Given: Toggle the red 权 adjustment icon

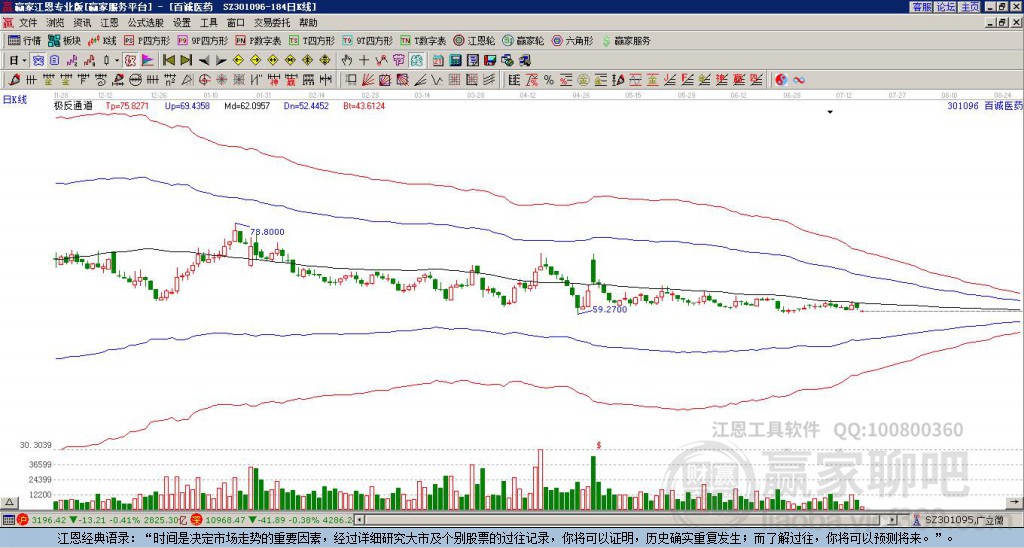Looking at the screenshot, I should point(130,61).
